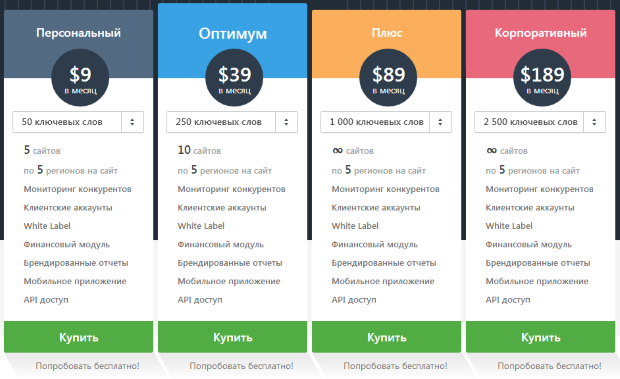Open the 50 ключевых слов dropdown
Viewport: 620px width, 379px height.
78,122
